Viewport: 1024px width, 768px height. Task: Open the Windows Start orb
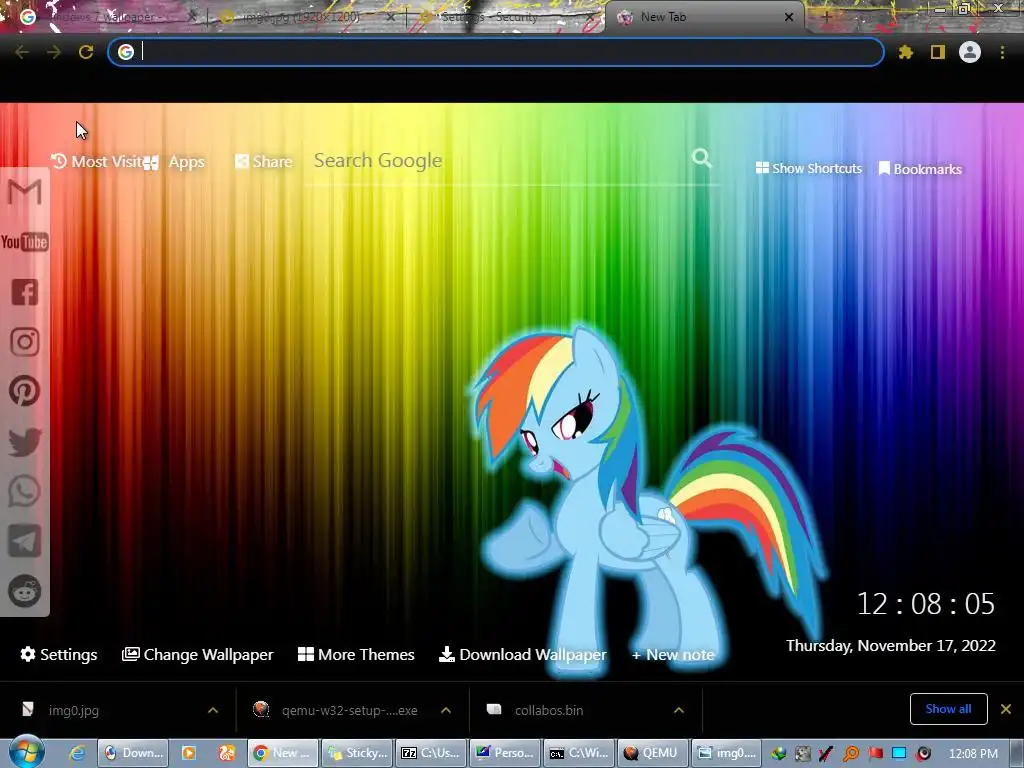click(x=26, y=752)
